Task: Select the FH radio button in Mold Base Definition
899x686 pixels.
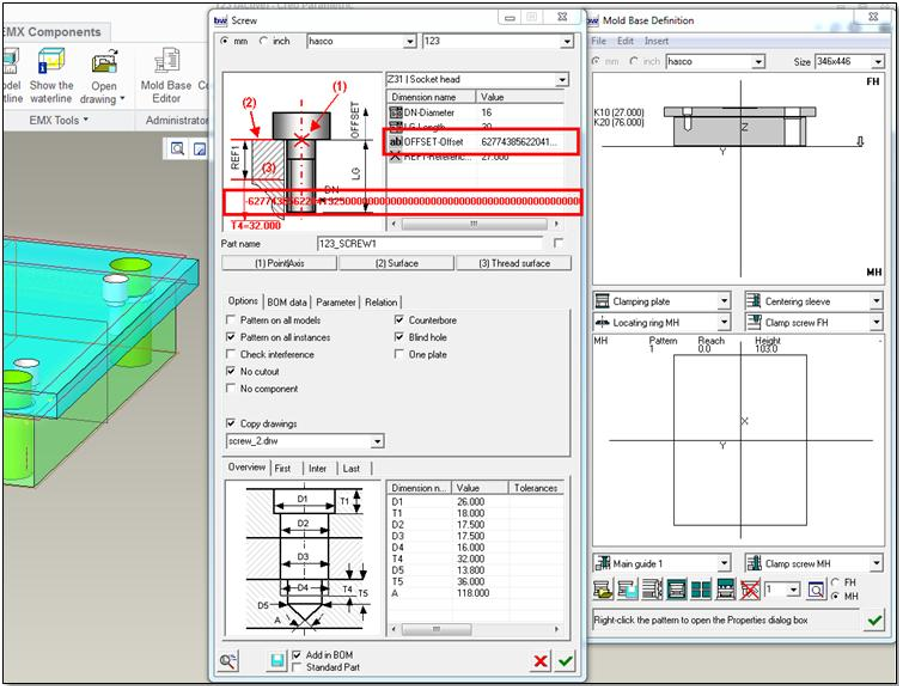Action: click(x=835, y=582)
